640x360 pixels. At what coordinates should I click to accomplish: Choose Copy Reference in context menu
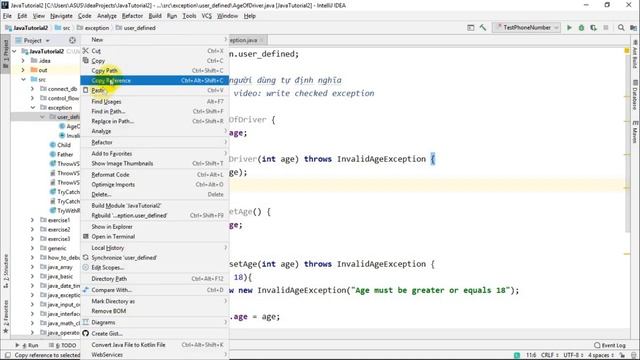point(155,80)
